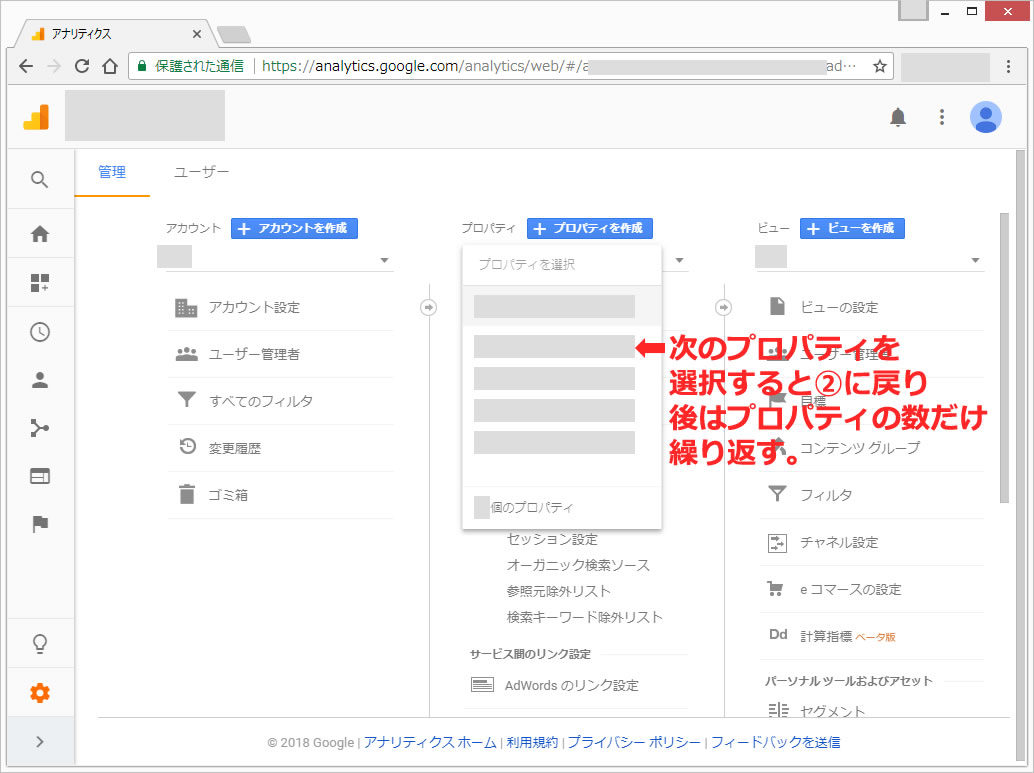Click account-to-property arrow circle

(429, 307)
